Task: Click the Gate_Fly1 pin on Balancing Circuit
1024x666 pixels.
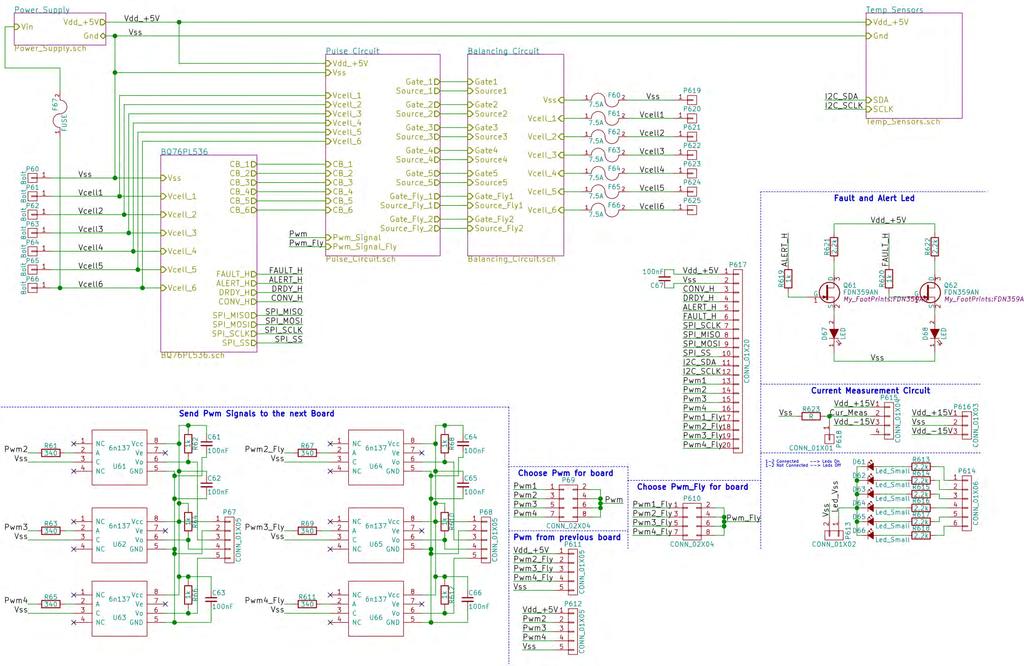Action: click(x=490, y=196)
